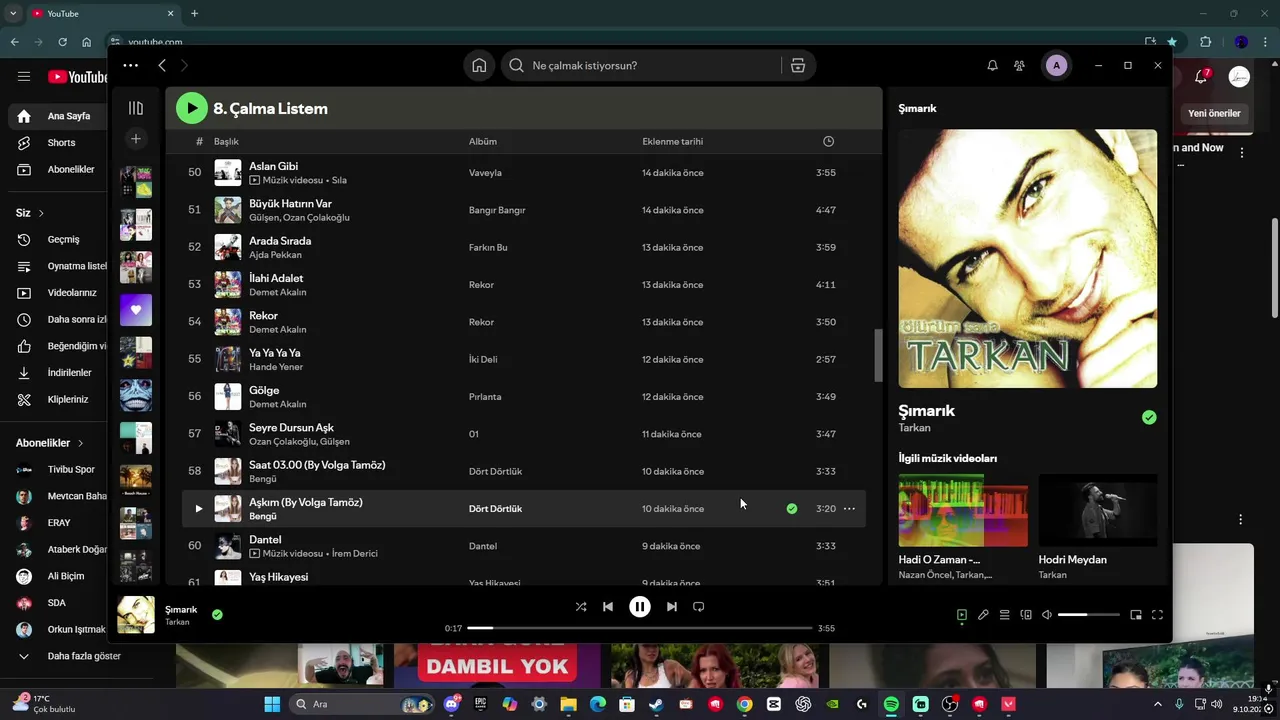The image size is (1280, 720).
Task: Open more options for Aşkım (By Volga Tamöz)
Action: [849, 508]
